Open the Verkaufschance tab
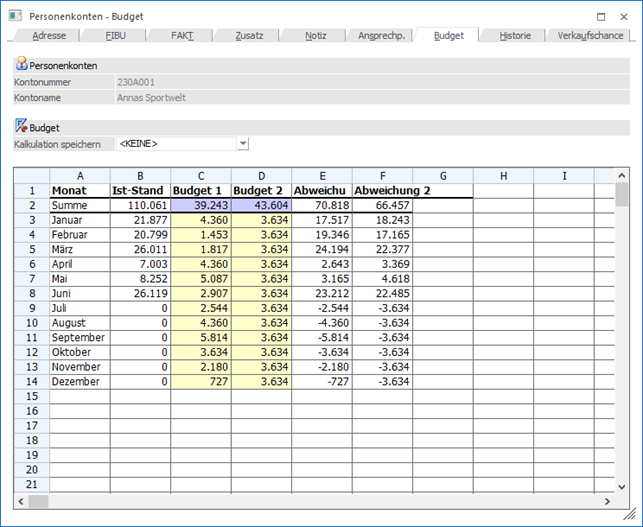 coord(588,35)
